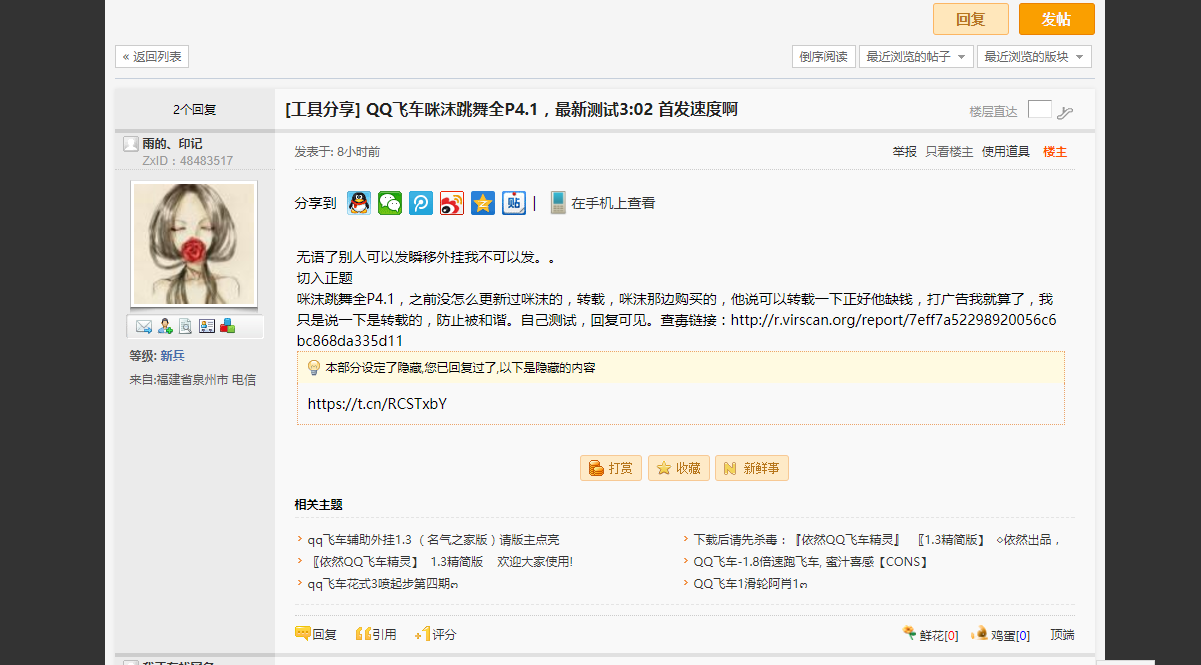Click the lightbulb hidden content icon
The width and height of the screenshot is (1201, 665).
314,367
